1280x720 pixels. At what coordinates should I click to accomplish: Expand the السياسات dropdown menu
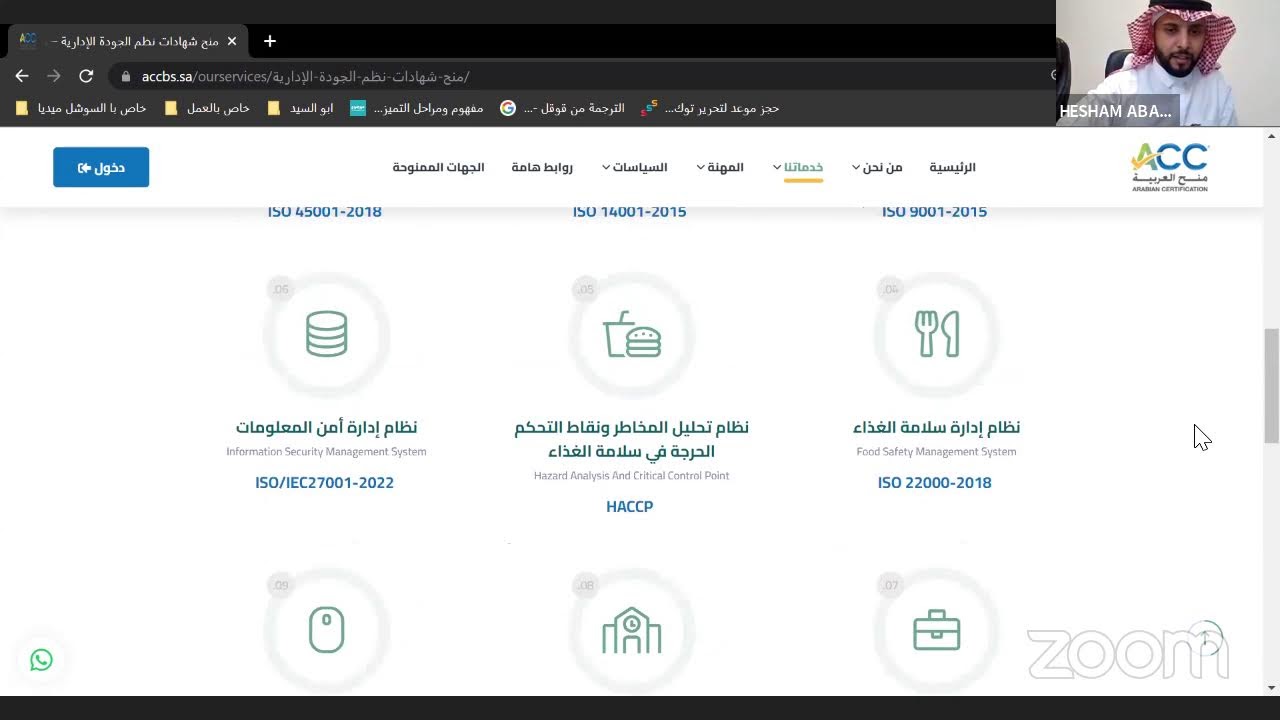coord(634,167)
